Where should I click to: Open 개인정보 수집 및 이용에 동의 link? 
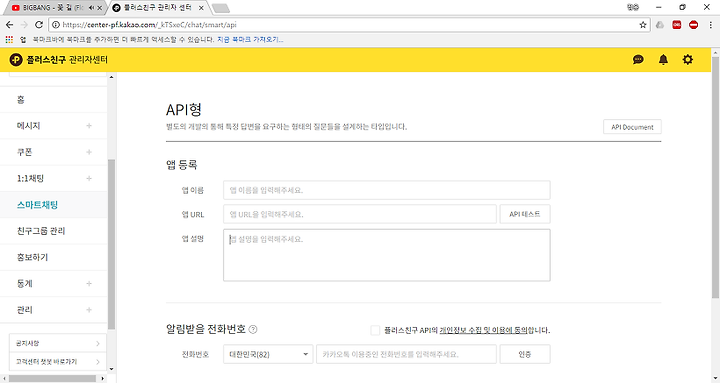click(x=484, y=330)
